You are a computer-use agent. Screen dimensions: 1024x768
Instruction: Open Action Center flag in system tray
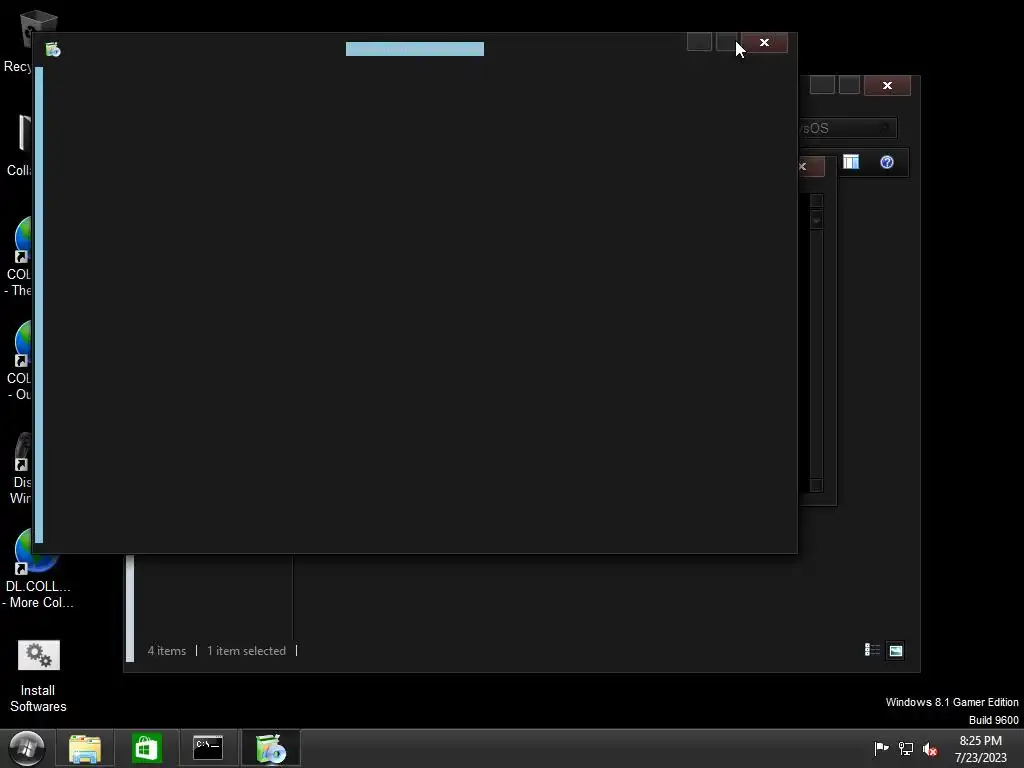(x=881, y=748)
